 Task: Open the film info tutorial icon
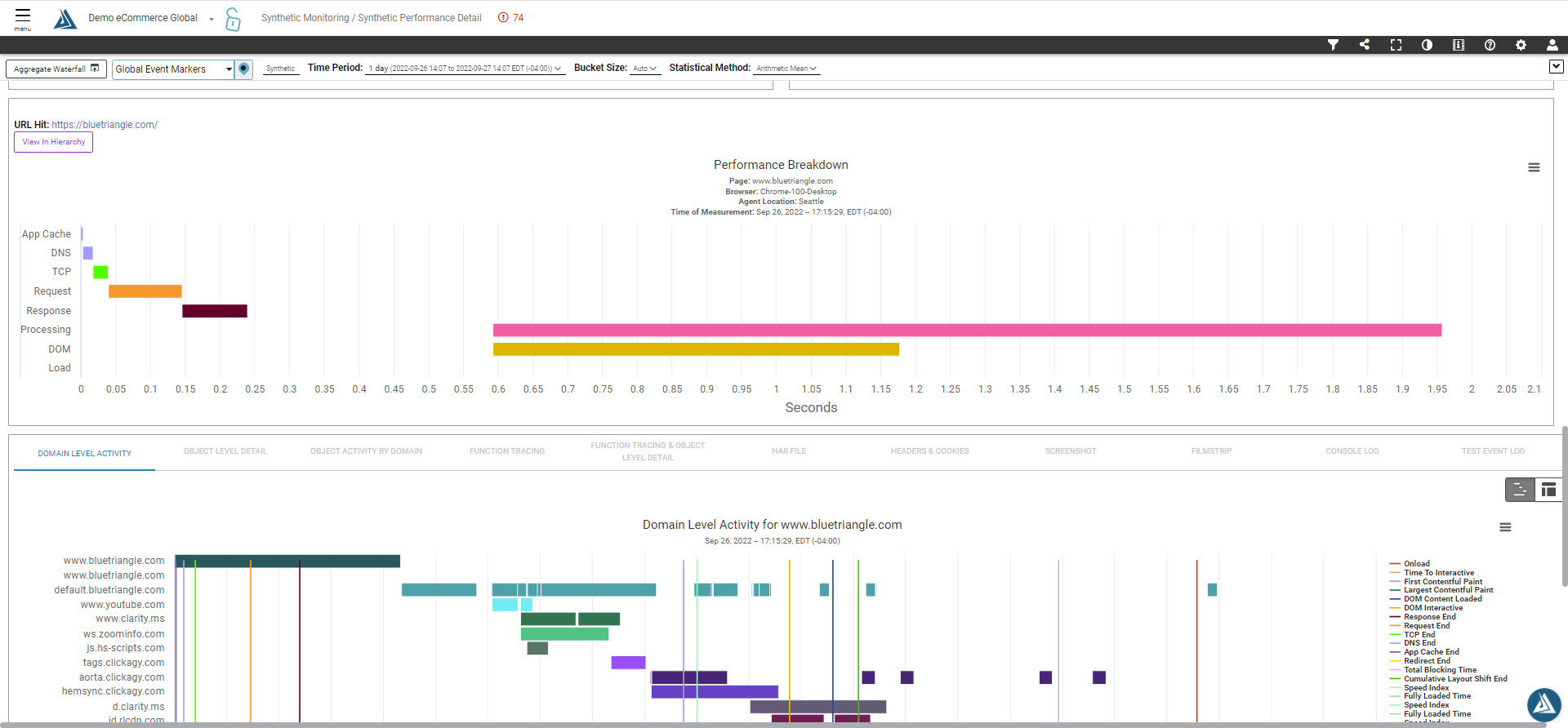pos(1459,45)
